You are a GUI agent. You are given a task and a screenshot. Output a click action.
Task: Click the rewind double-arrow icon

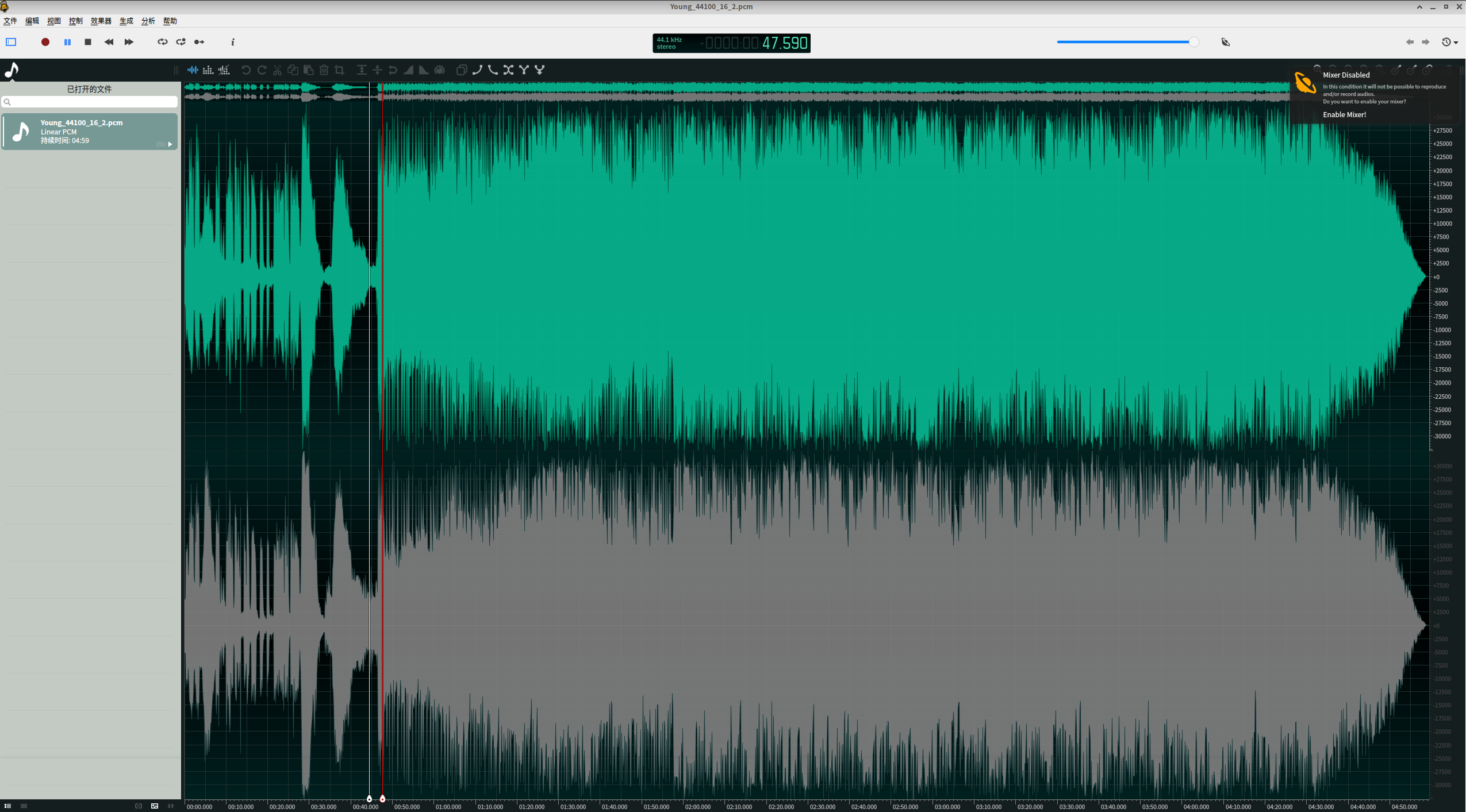(x=109, y=42)
